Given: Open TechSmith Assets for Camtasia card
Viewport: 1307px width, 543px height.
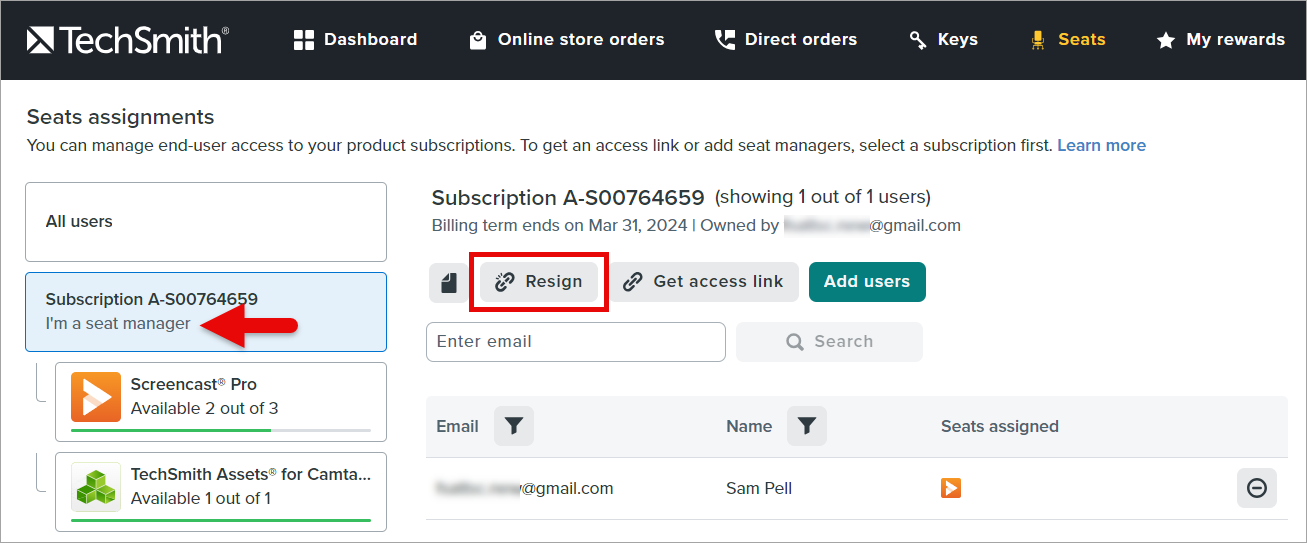Looking at the screenshot, I should coord(221,492).
